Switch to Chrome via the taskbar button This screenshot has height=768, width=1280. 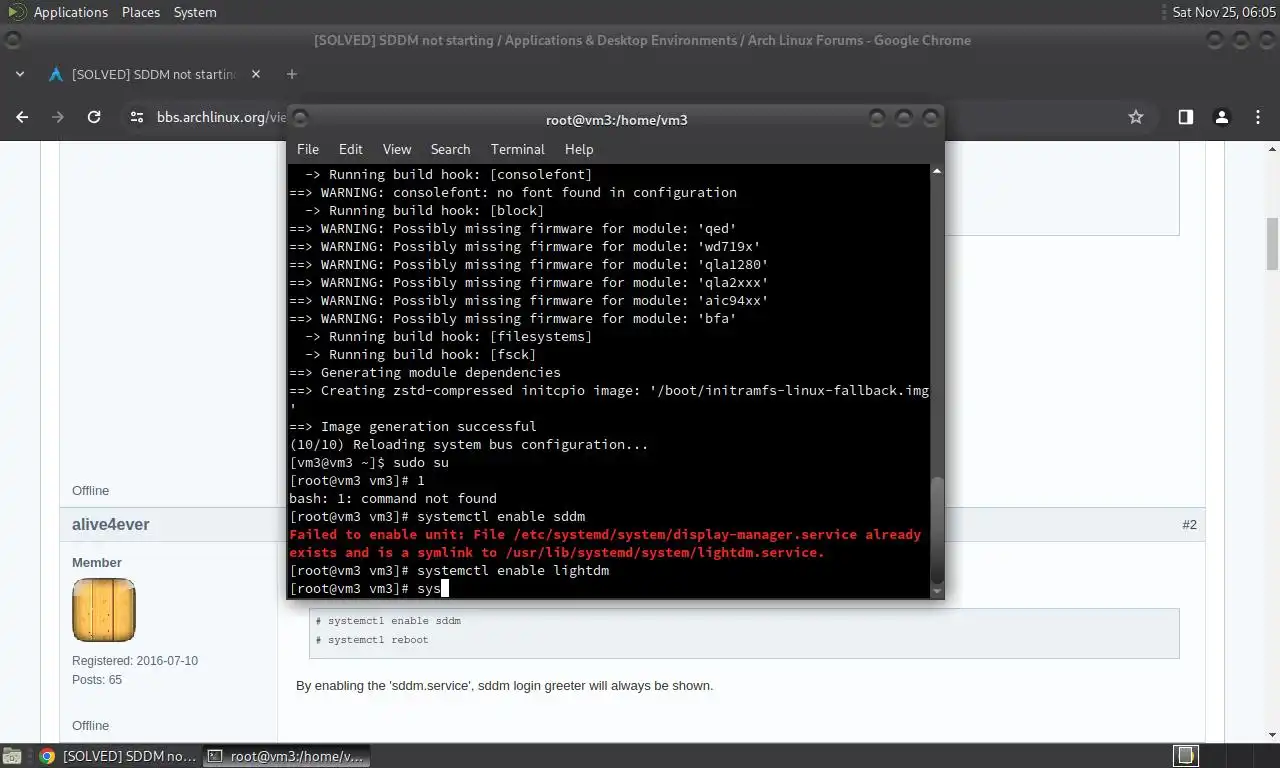point(119,756)
